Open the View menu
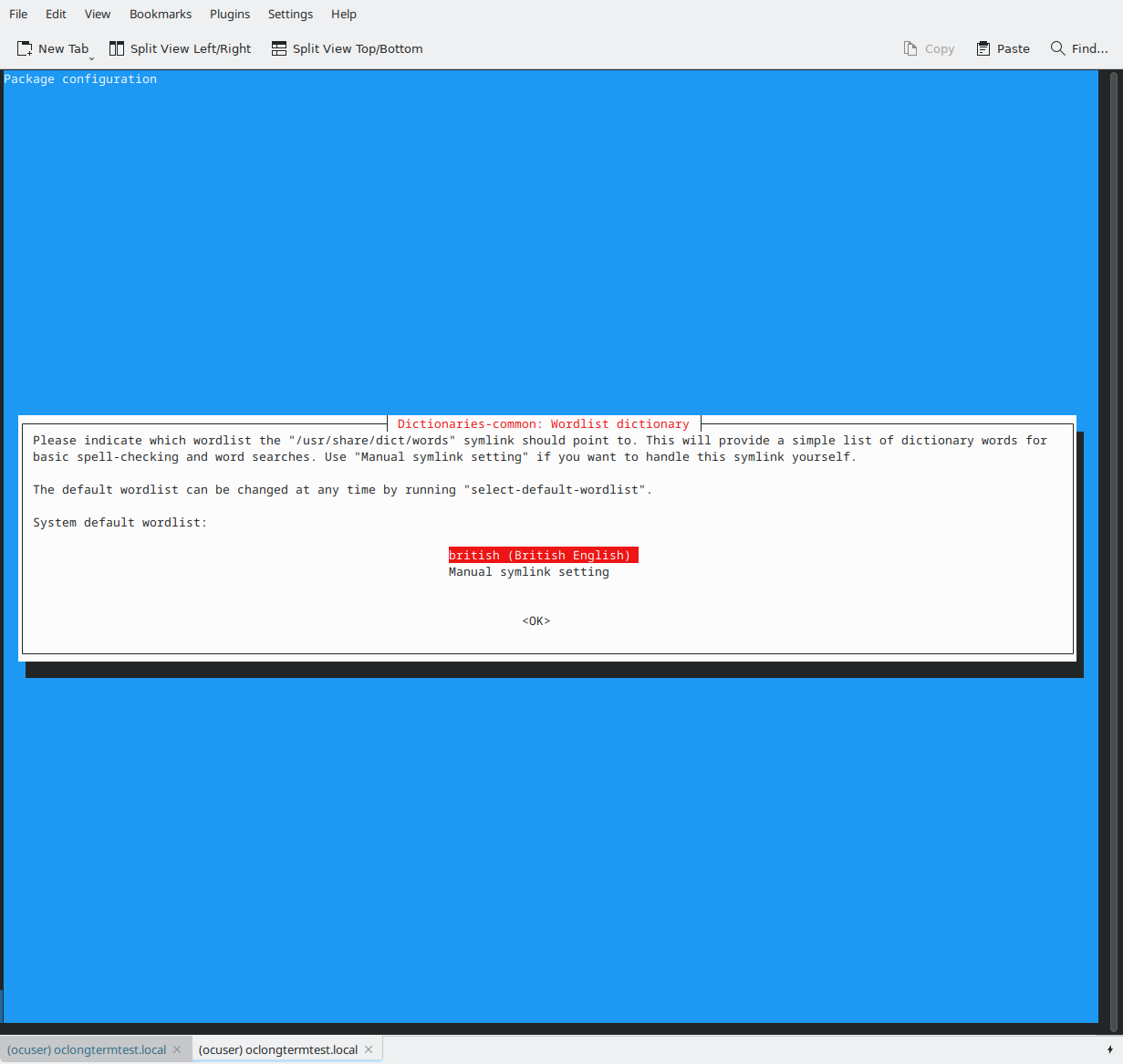Screen dimensions: 1123x1064 tap(98, 14)
